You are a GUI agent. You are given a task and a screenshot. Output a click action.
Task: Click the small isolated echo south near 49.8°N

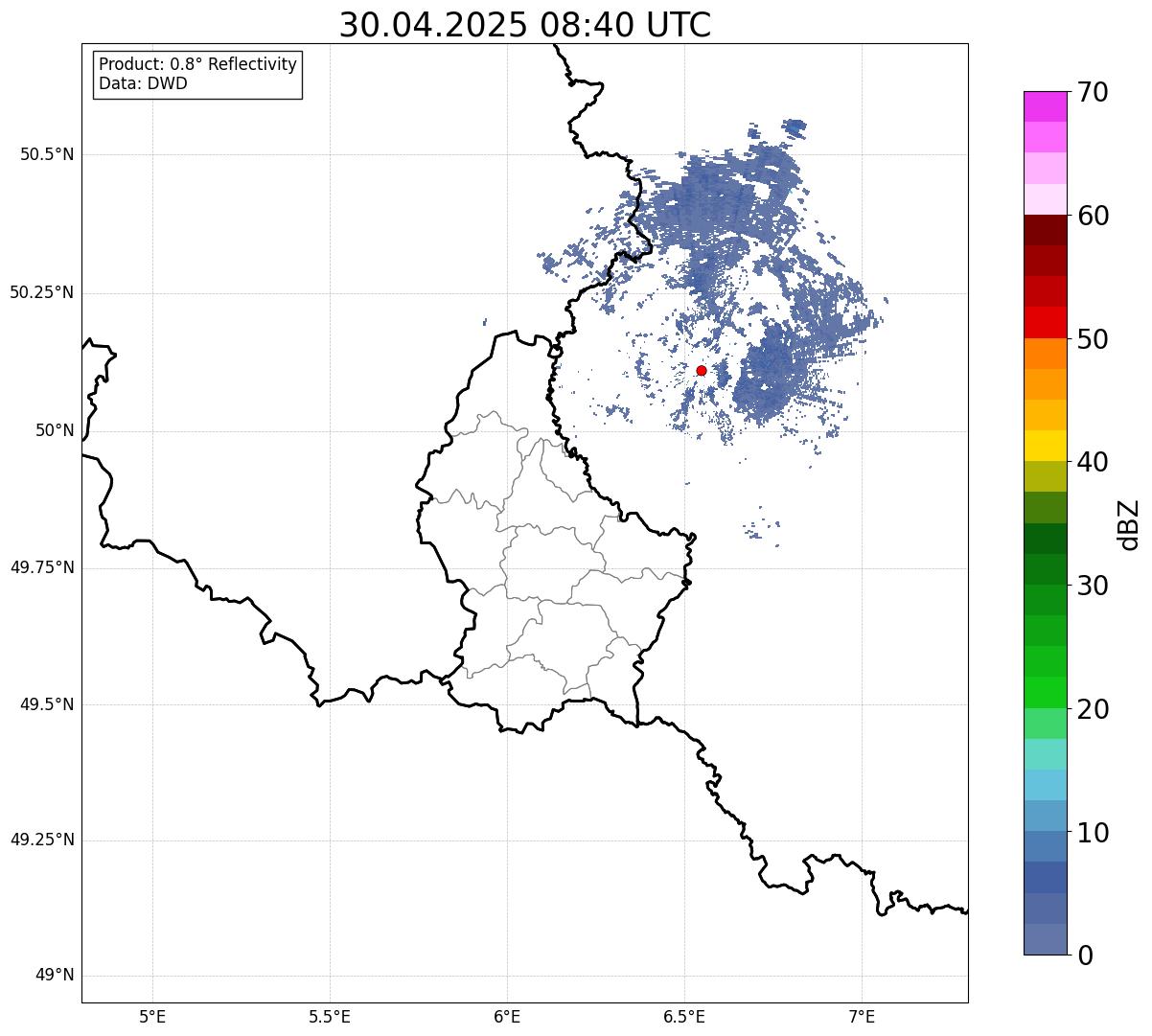(x=762, y=528)
